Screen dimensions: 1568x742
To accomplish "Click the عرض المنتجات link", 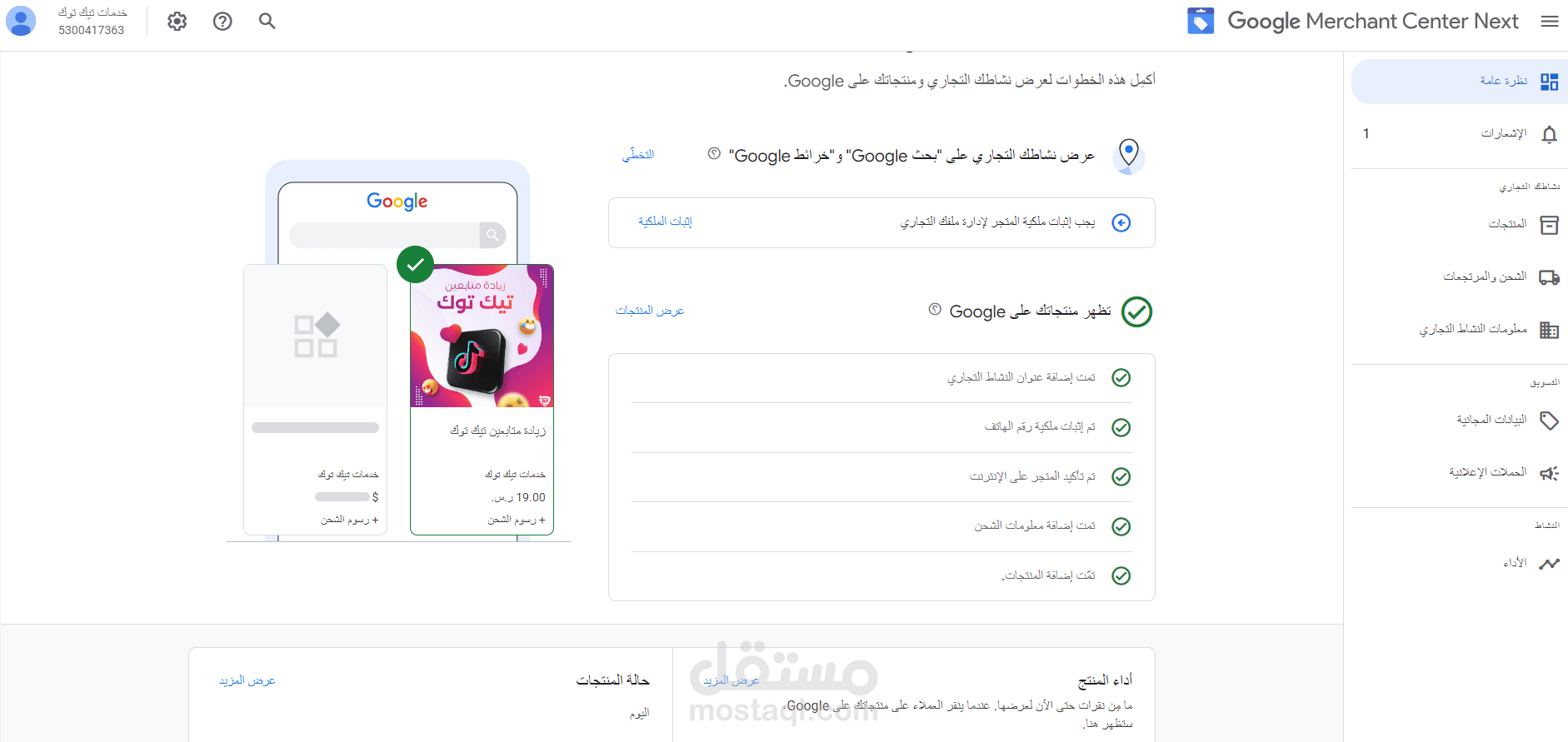I will click(x=650, y=311).
